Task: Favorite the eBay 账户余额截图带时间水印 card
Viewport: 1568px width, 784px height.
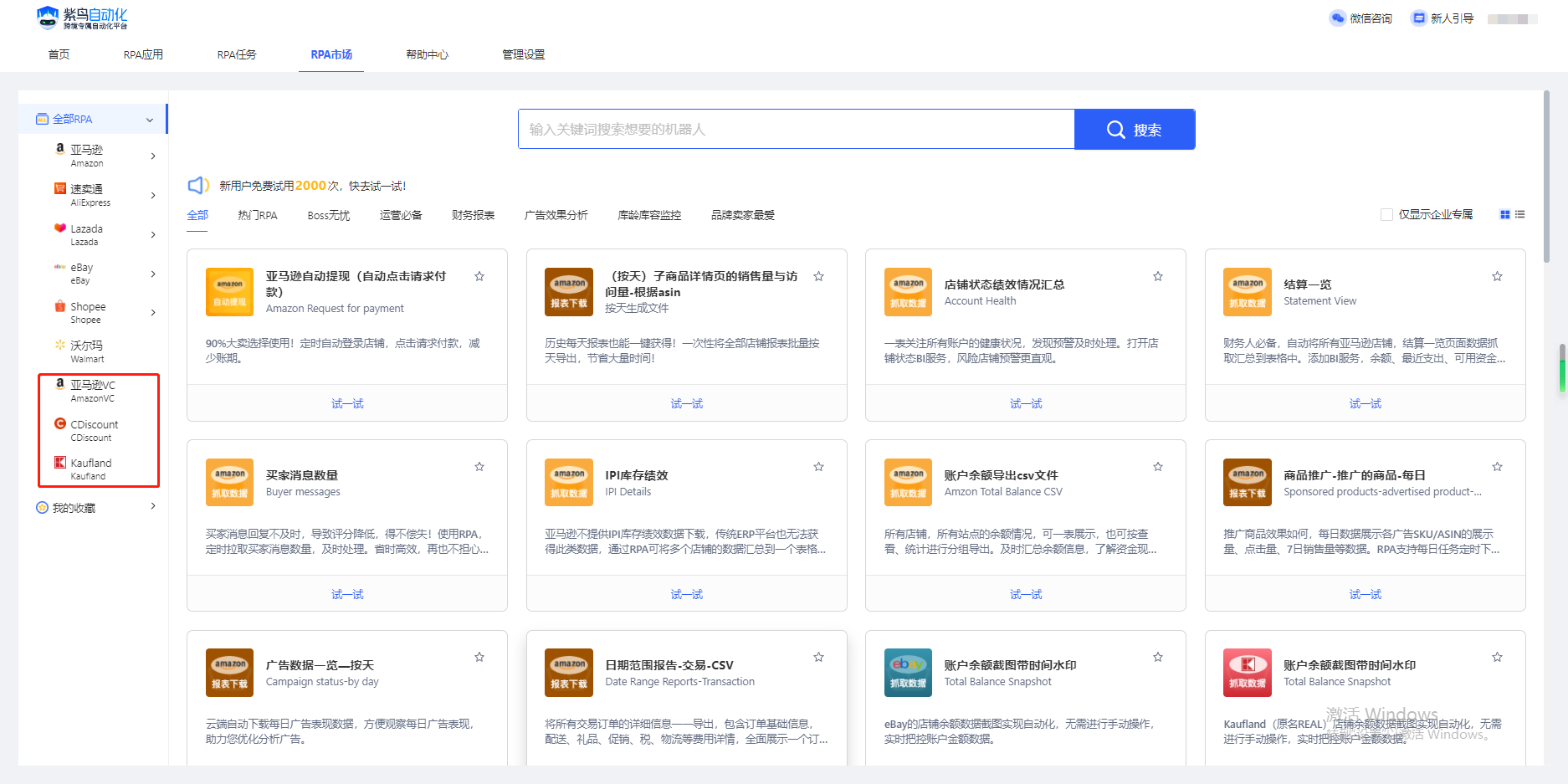Action: tap(1158, 657)
